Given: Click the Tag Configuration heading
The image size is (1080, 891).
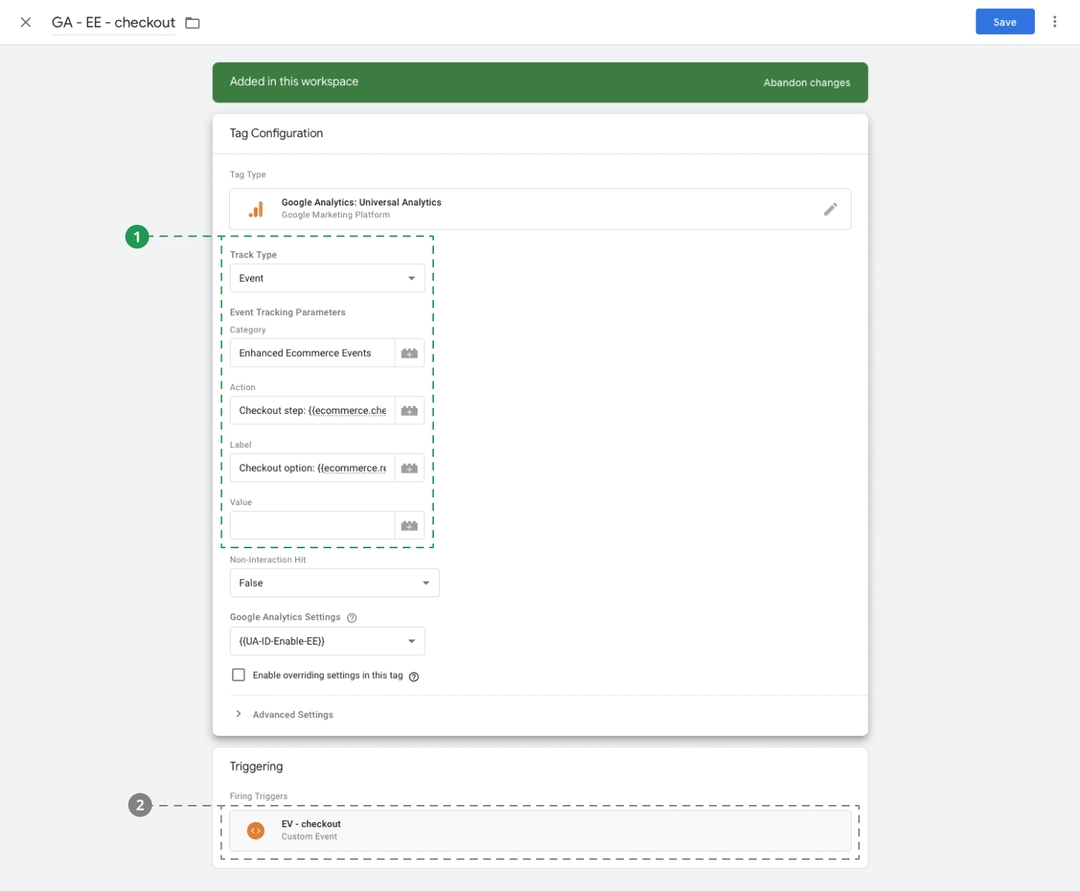Looking at the screenshot, I should pos(276,133).
